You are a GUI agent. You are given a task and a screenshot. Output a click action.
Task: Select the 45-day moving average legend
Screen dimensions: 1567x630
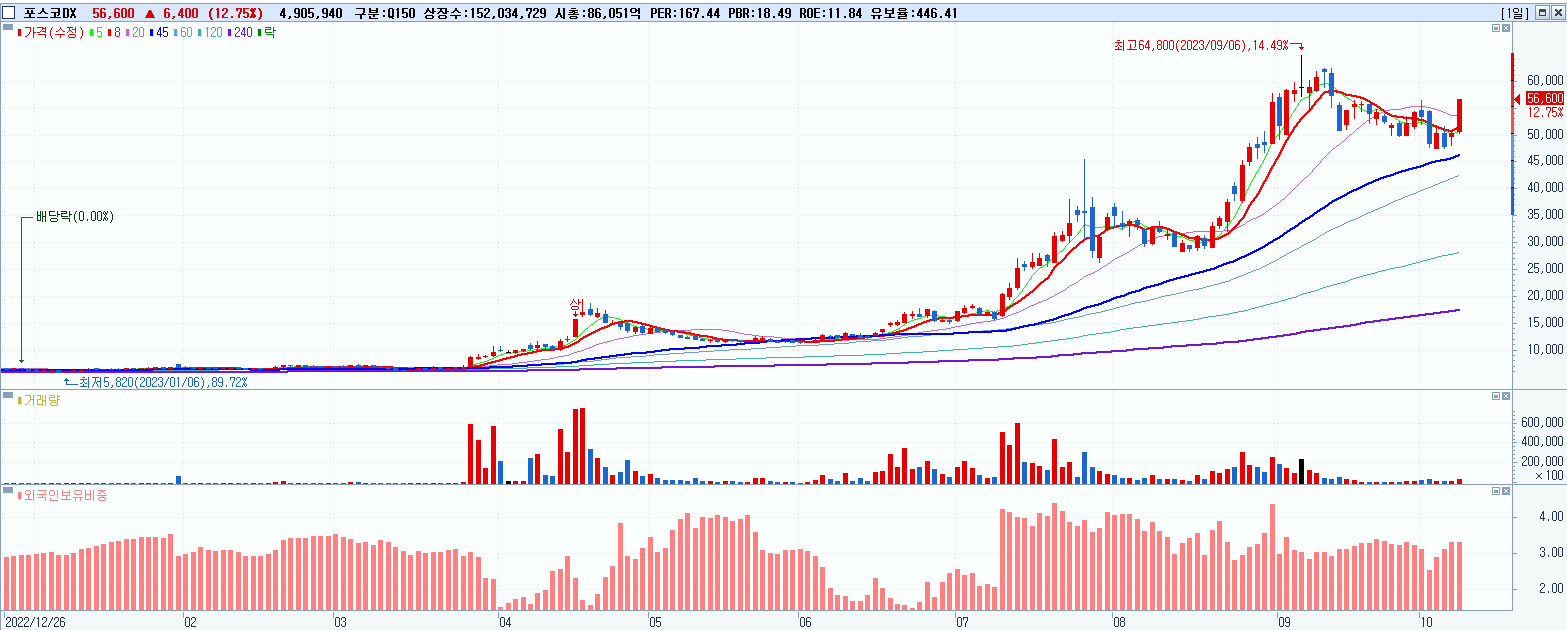[160, 33]
